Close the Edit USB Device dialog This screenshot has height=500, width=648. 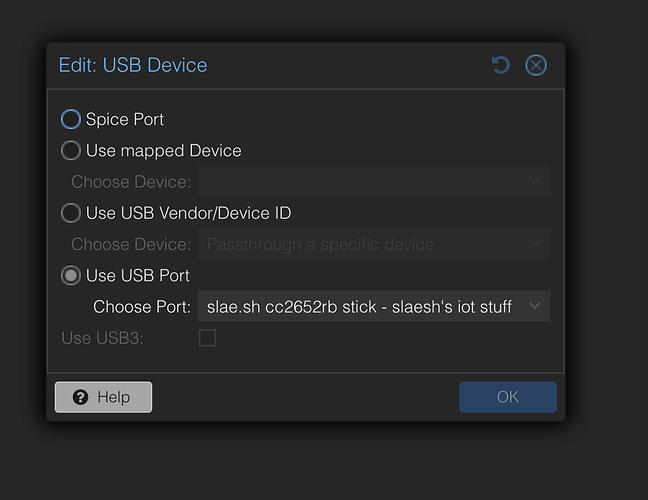coord(536,65)
